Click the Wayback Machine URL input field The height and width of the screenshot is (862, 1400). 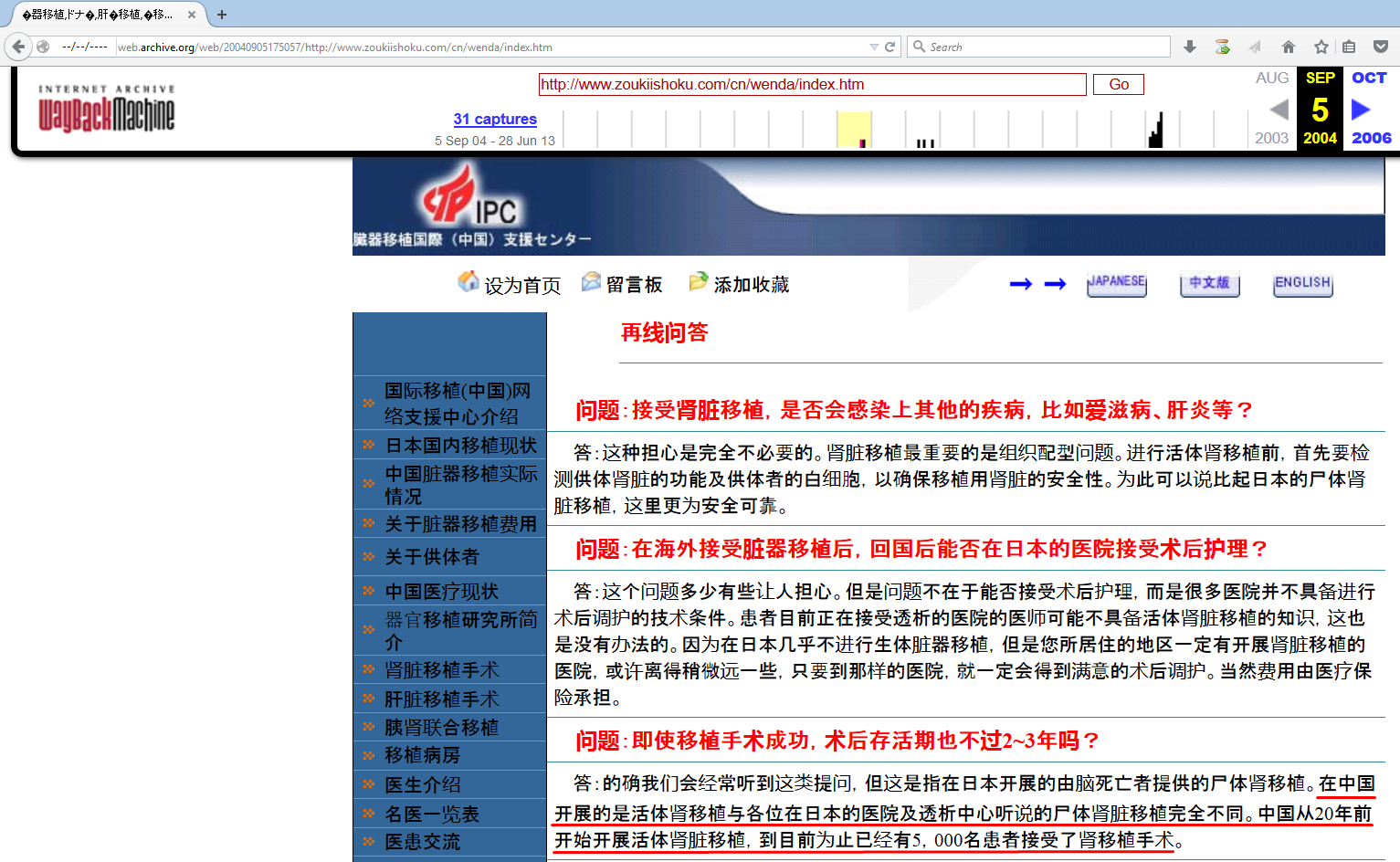tap(811, 85)
